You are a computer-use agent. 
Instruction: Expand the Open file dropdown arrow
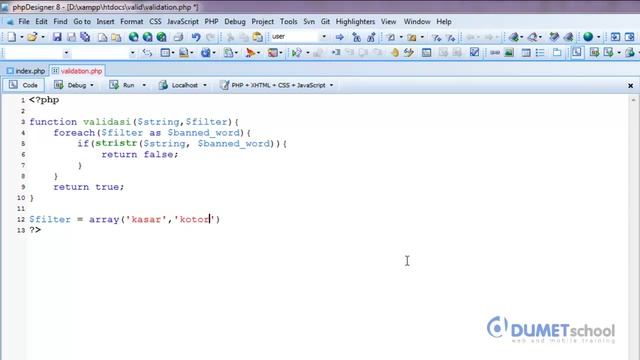pyautogui.click(x=42, y=37)
